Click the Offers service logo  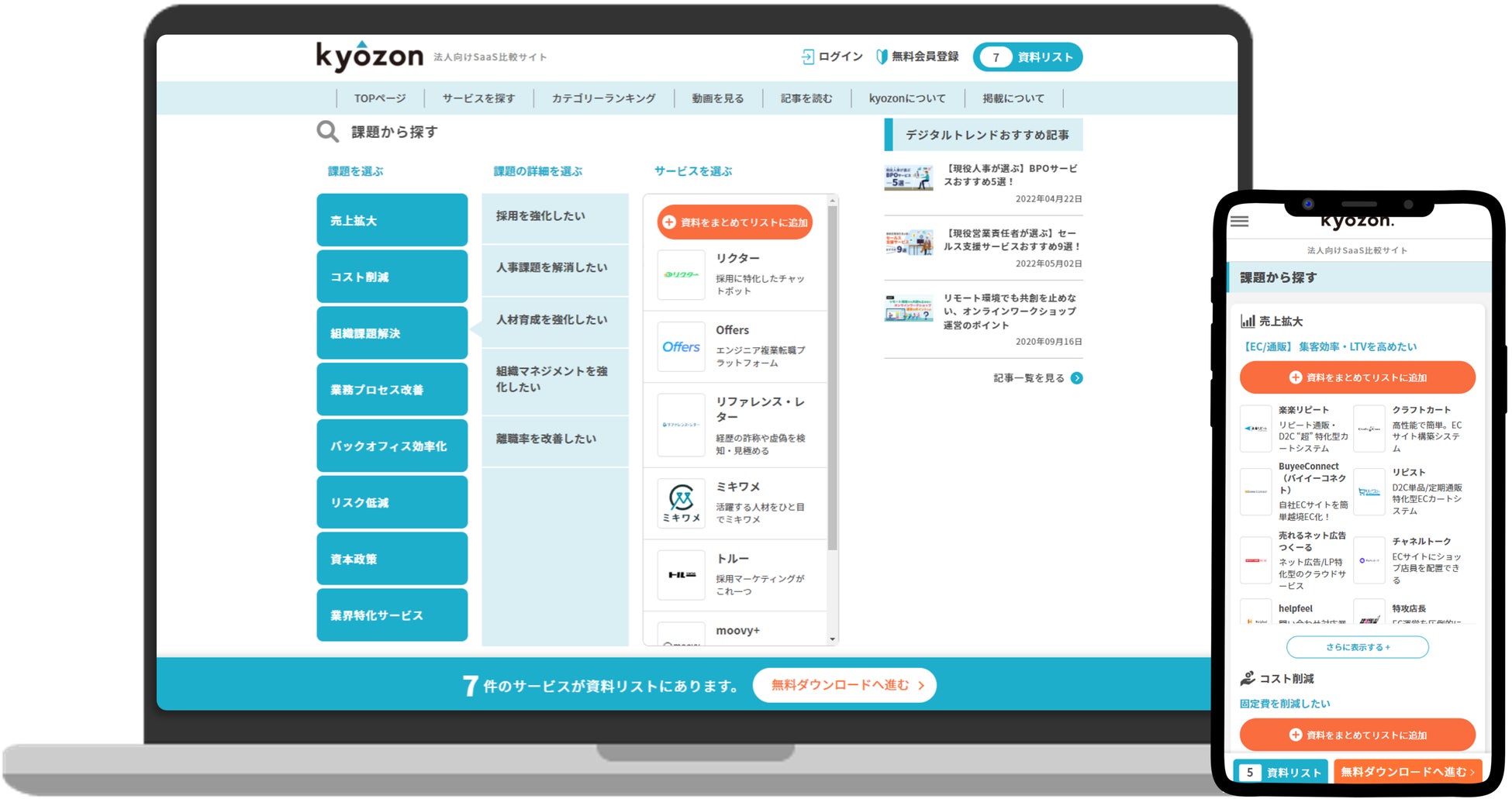[x=681, y=347]
